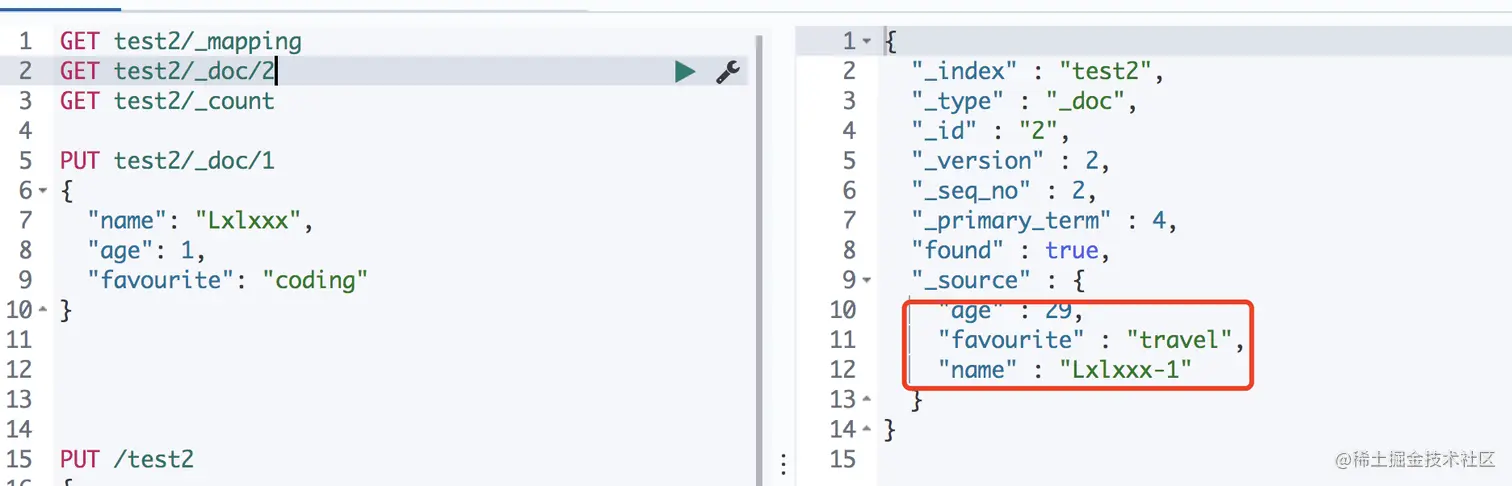Toggle fold marker on response line 13
The height and width of the screenshot is (486, 1512).
867,400
